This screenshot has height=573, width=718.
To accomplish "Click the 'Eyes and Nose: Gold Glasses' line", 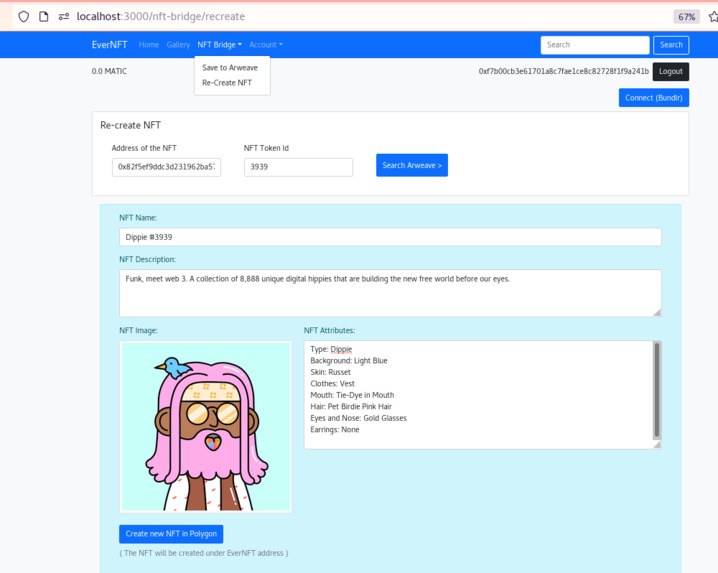I will click(359, 418).
